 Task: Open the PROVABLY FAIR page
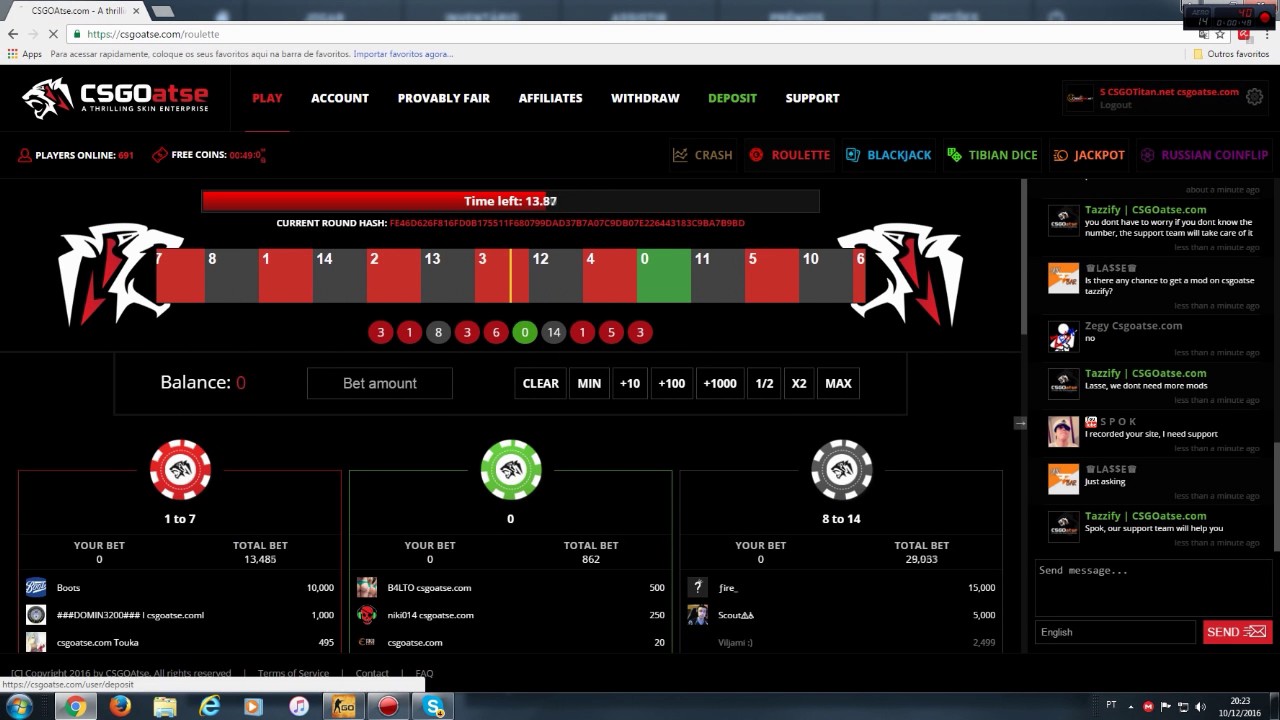[x=444, y=98]
